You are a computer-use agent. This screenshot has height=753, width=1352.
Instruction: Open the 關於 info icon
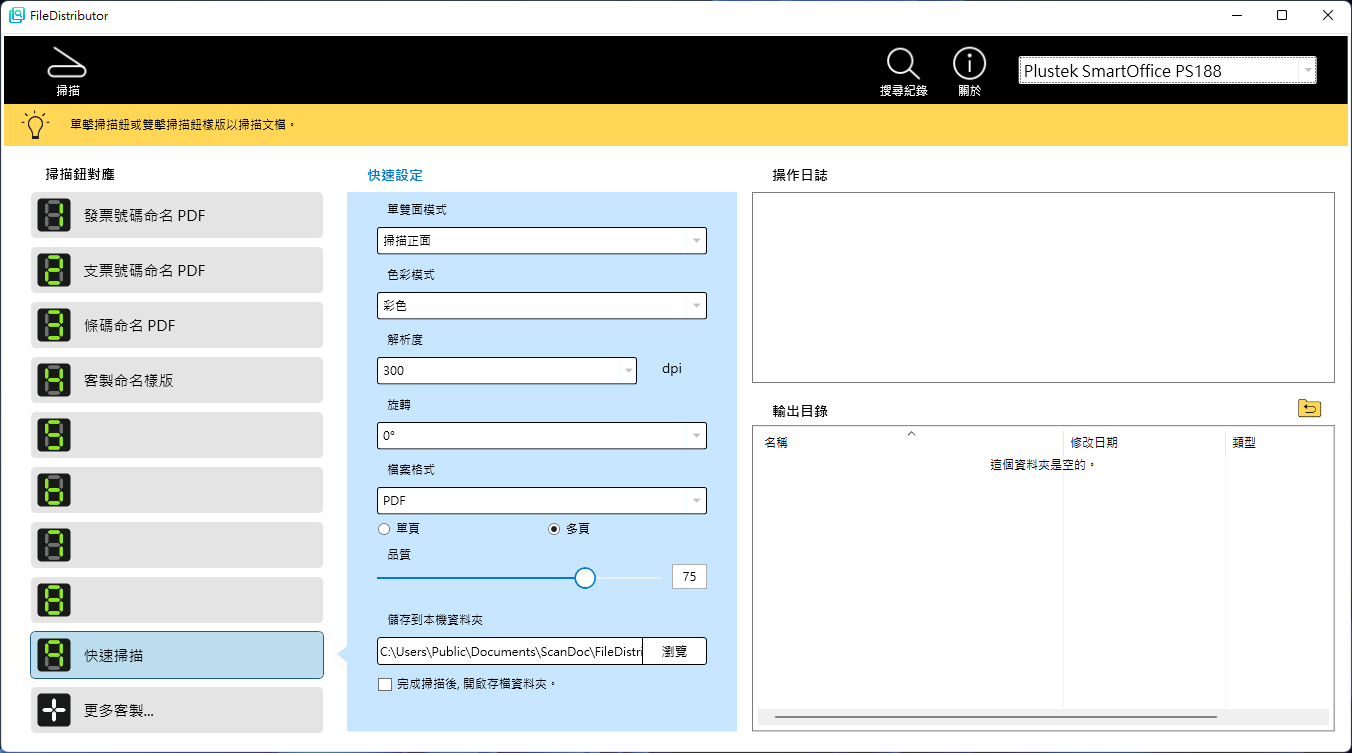[969, 63]
